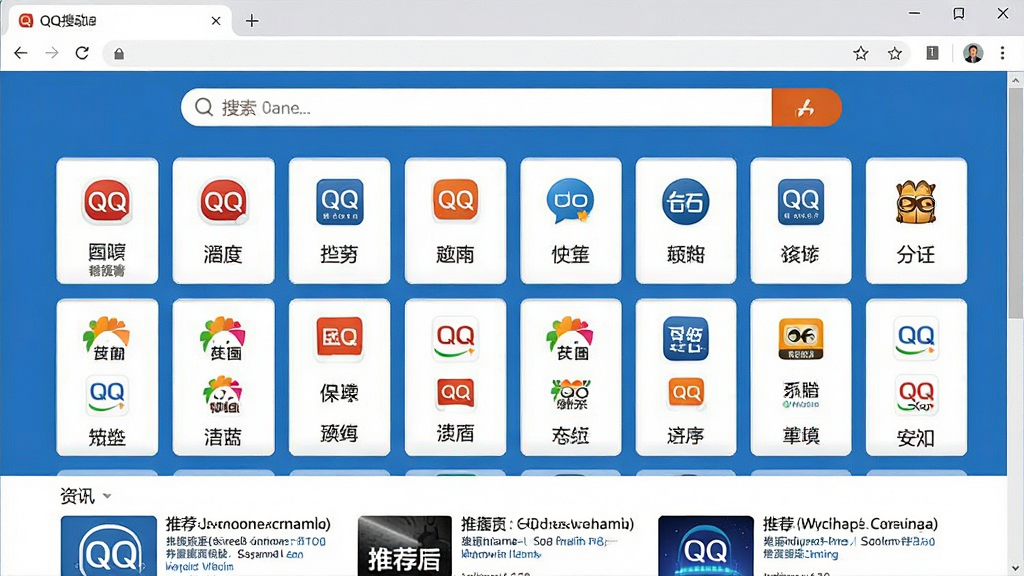
Task: Click the blue QQ icon in the 安知 tile
Action: [x=916, y=338]
